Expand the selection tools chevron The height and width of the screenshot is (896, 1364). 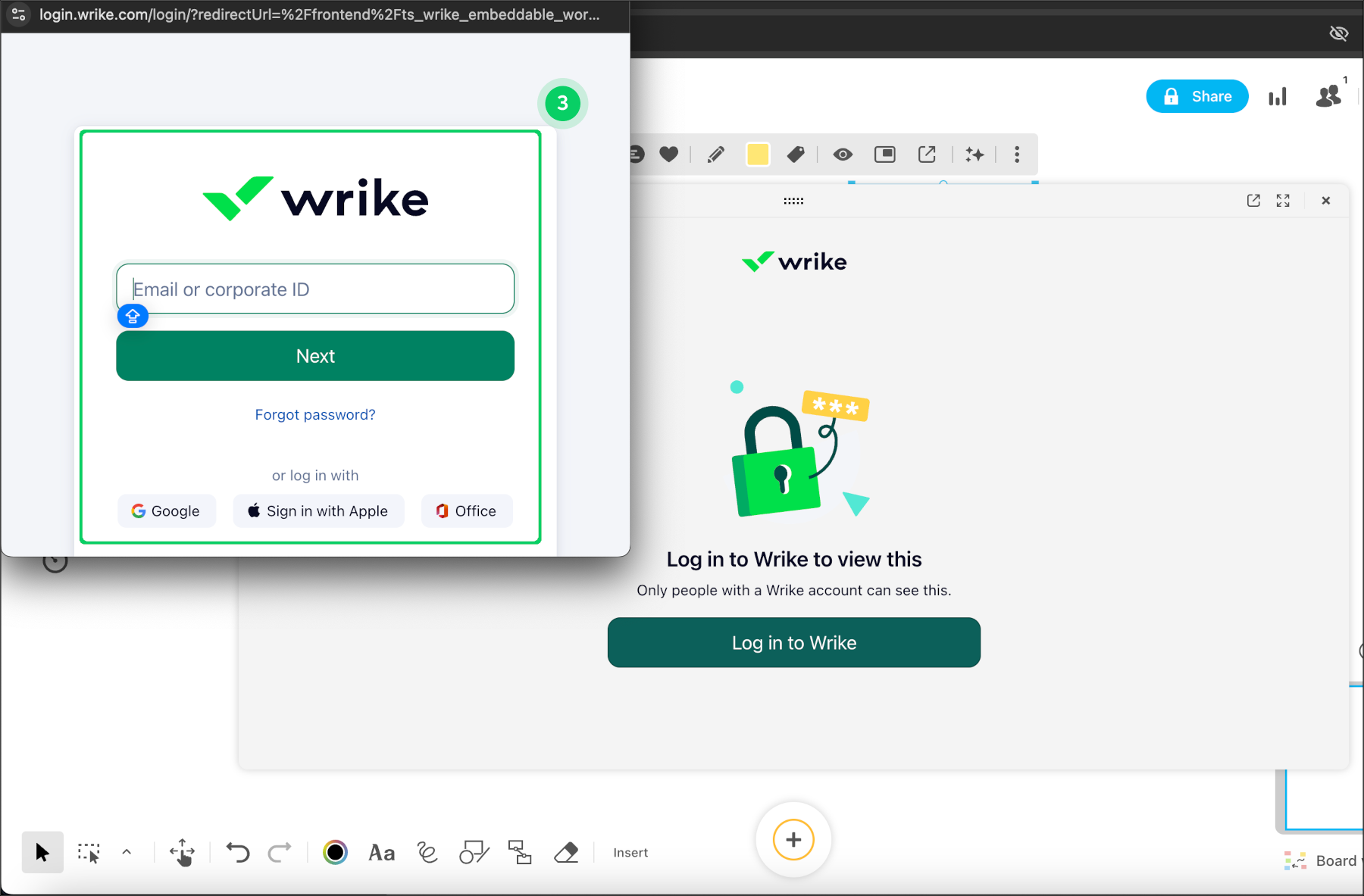127,852
